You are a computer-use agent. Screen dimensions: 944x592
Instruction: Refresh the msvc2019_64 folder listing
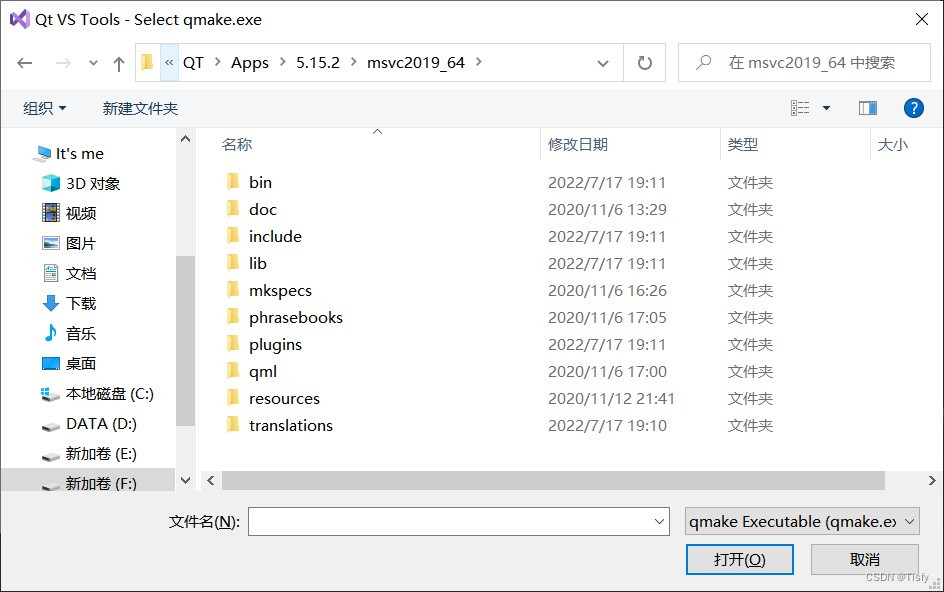pyautogui.click(x=644, y=63)
